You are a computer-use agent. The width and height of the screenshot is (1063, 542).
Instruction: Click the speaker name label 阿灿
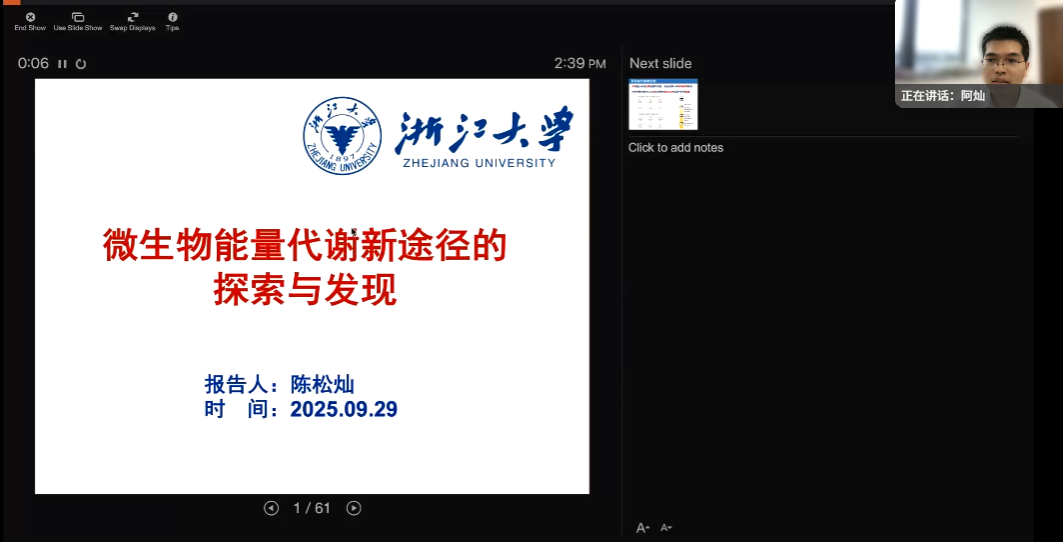click(x=973, y=96)
